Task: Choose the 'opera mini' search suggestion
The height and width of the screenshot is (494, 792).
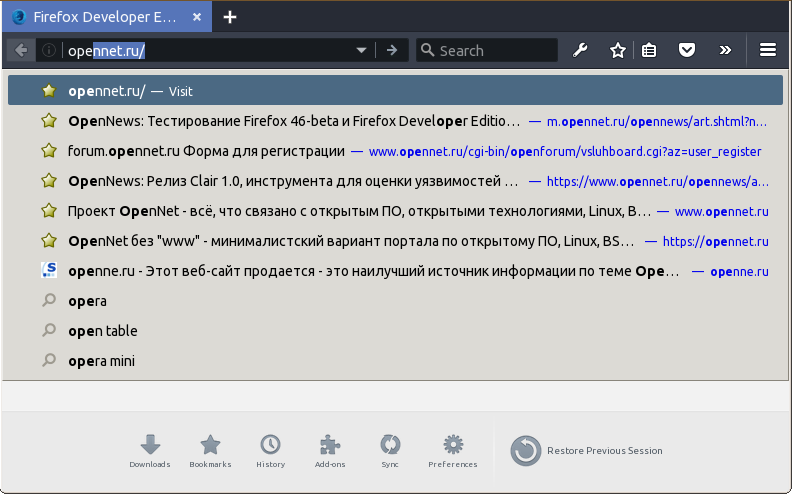Action: (395, 361)
